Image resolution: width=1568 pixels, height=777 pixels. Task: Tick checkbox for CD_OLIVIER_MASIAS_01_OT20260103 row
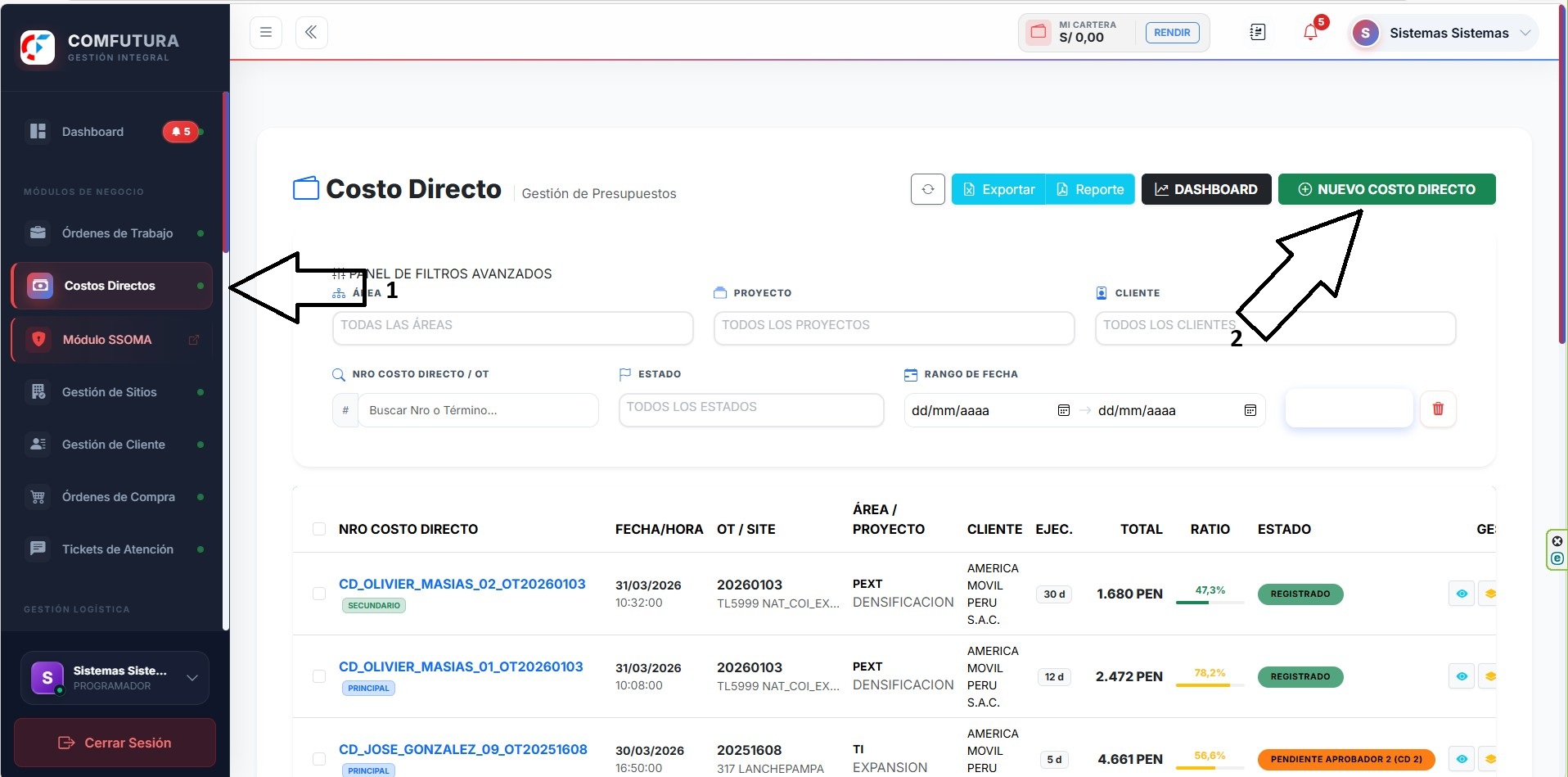click(319, 676)
